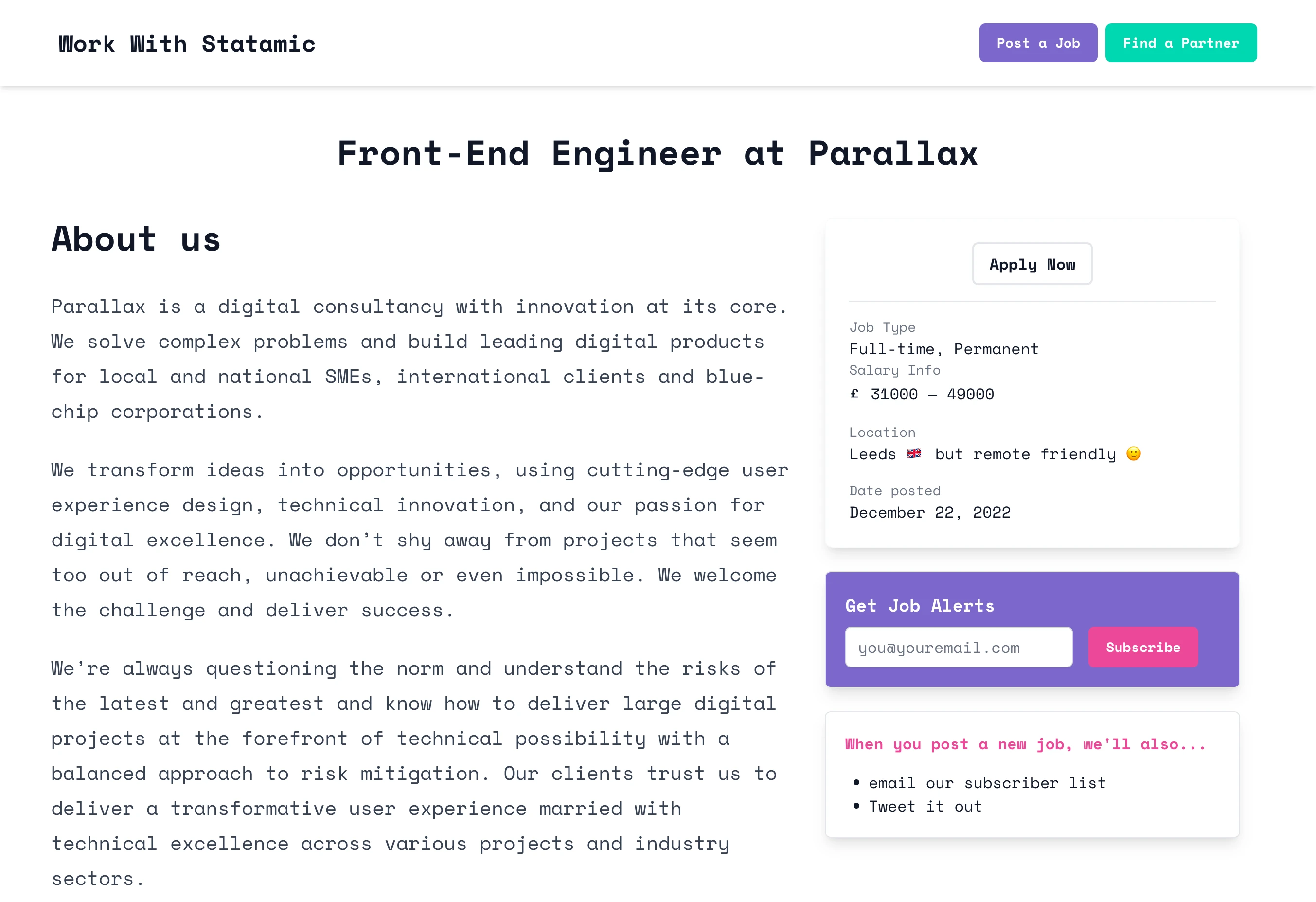Screen dimensions: 1316x902
Task: Click the Work With Statamic logo
Action: 187,44
